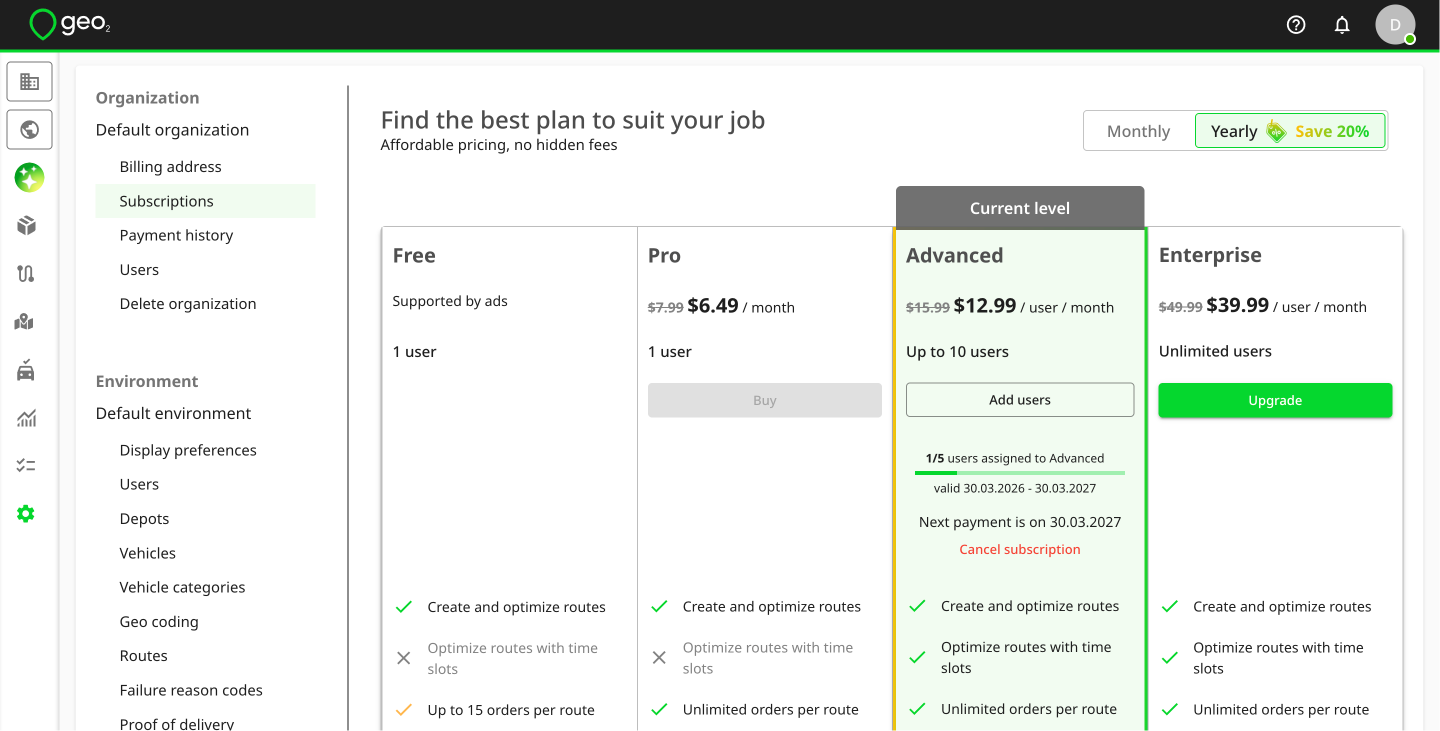Open the routes icon in sidebar
1440x731 pixels.
(27, 274)
